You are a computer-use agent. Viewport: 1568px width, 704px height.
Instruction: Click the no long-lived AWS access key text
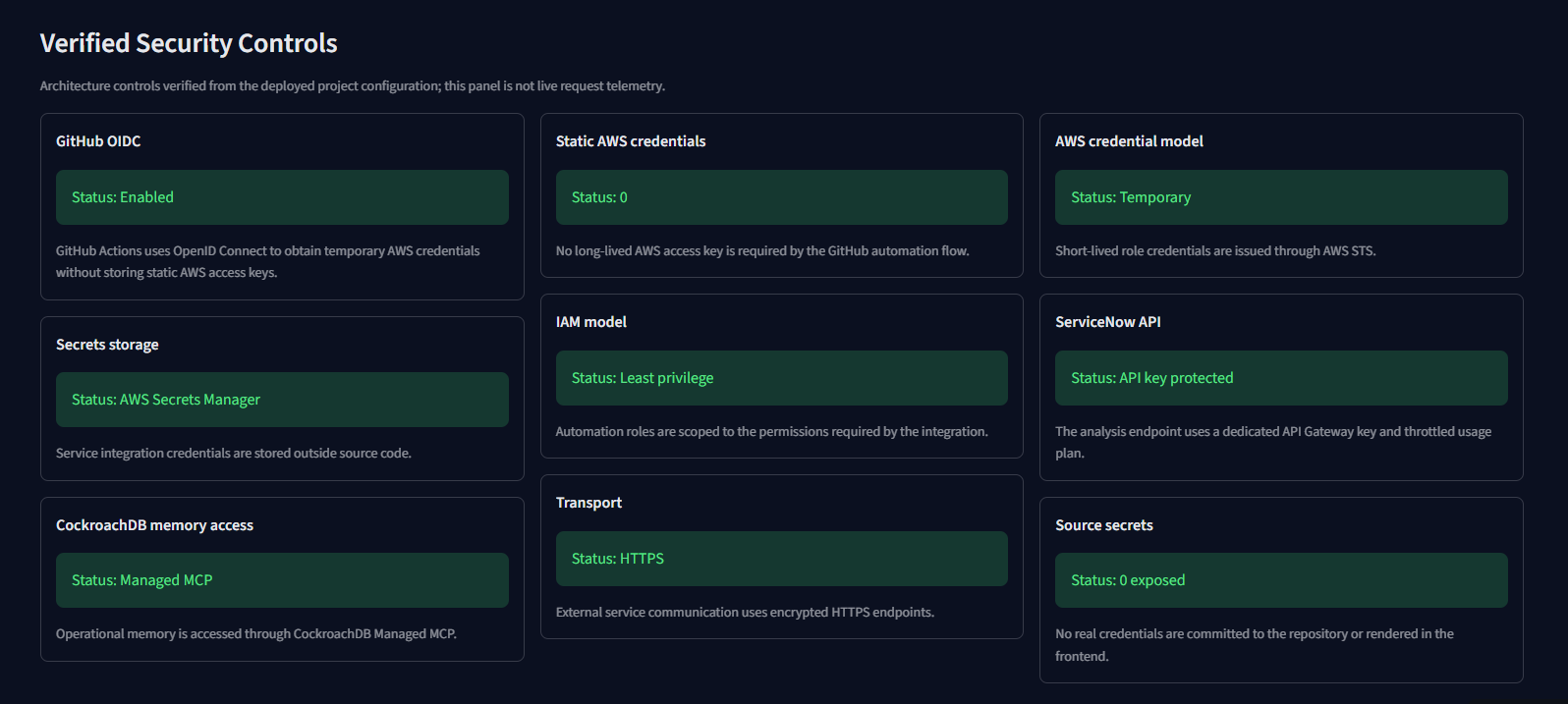coord(762,251)
